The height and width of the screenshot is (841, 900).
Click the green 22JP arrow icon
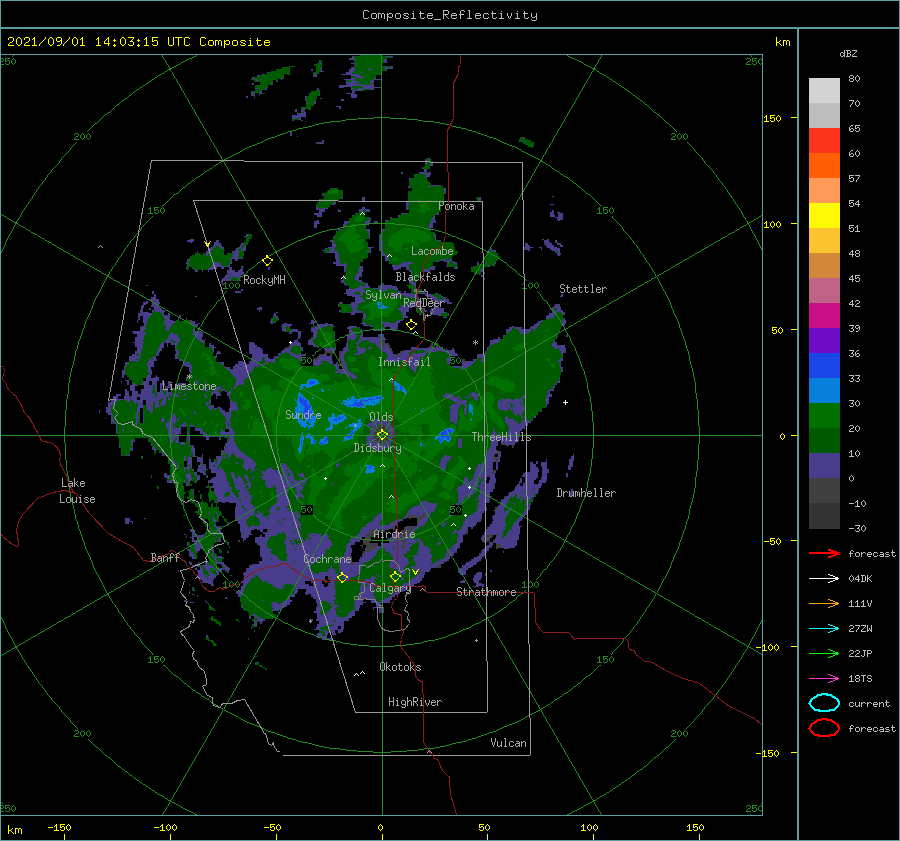click(824, 653)
